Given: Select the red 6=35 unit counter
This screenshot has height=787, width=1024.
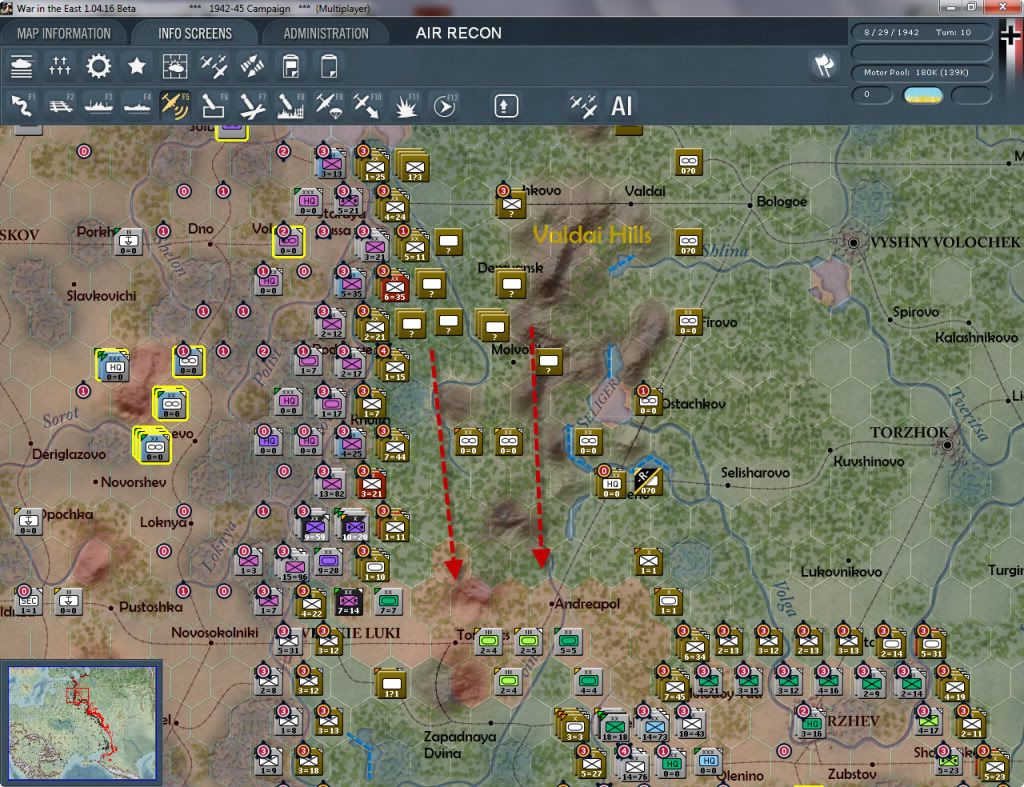Looking at the screenshot, I should [394, 287].
